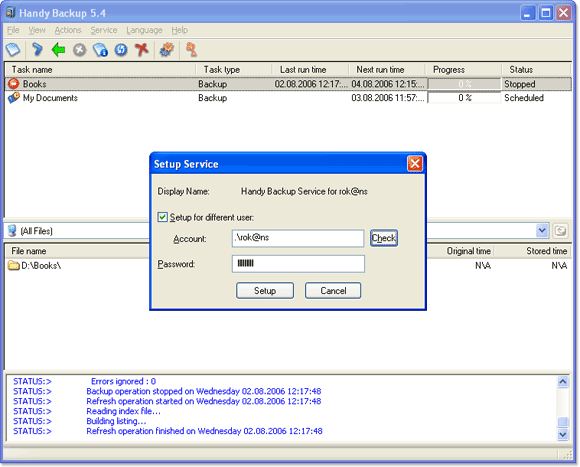Open the Help menu
The image size is (580, 467).
[x=179, y=30]
